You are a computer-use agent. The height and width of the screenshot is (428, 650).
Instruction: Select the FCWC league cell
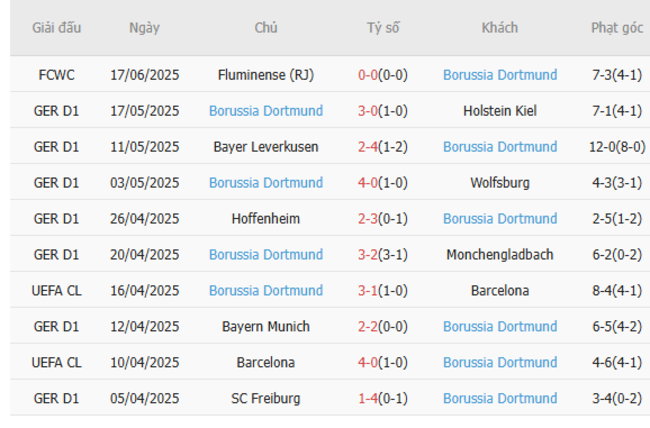point(56,75)
